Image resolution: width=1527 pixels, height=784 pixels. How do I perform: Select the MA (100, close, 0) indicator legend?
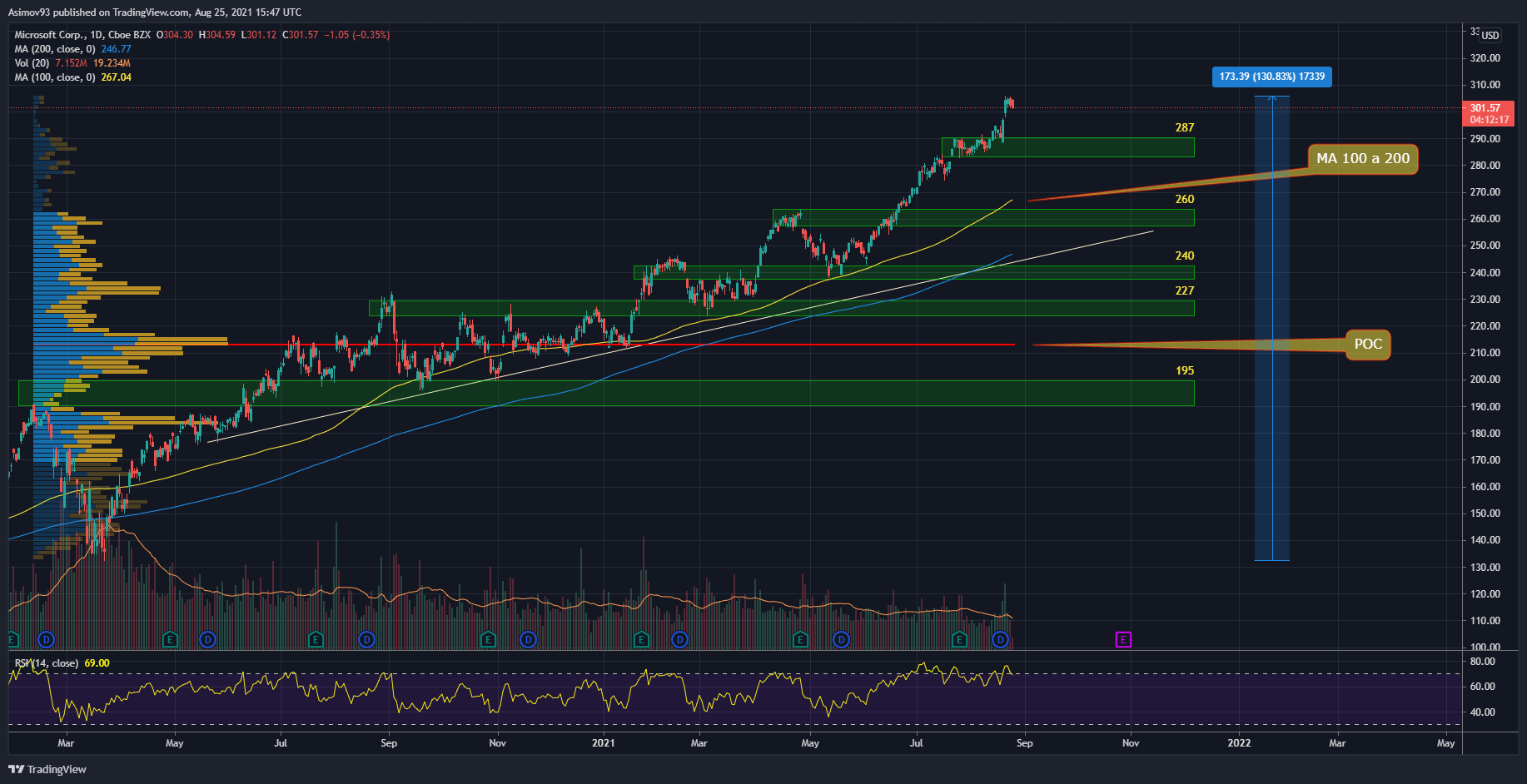point(55,77)
